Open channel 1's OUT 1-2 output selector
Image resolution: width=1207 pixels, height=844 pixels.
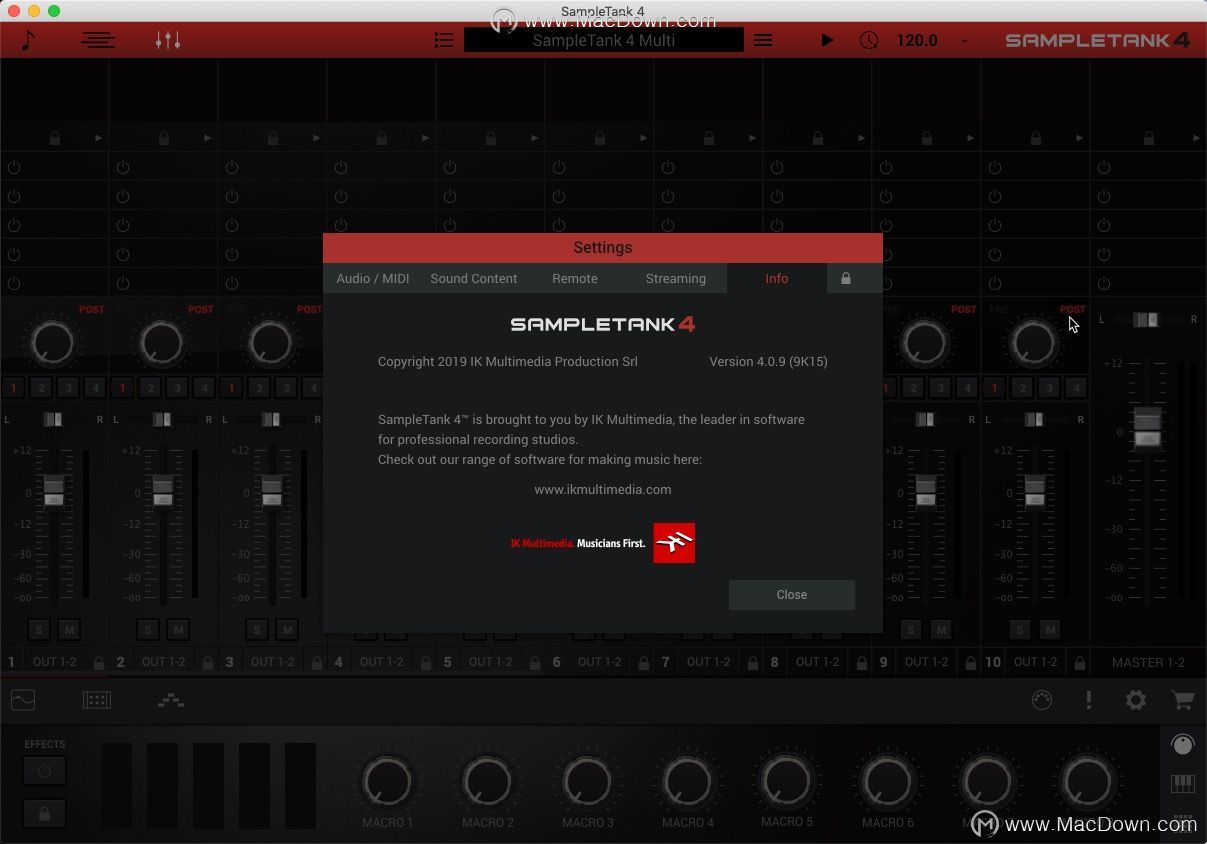pos(55,662)
